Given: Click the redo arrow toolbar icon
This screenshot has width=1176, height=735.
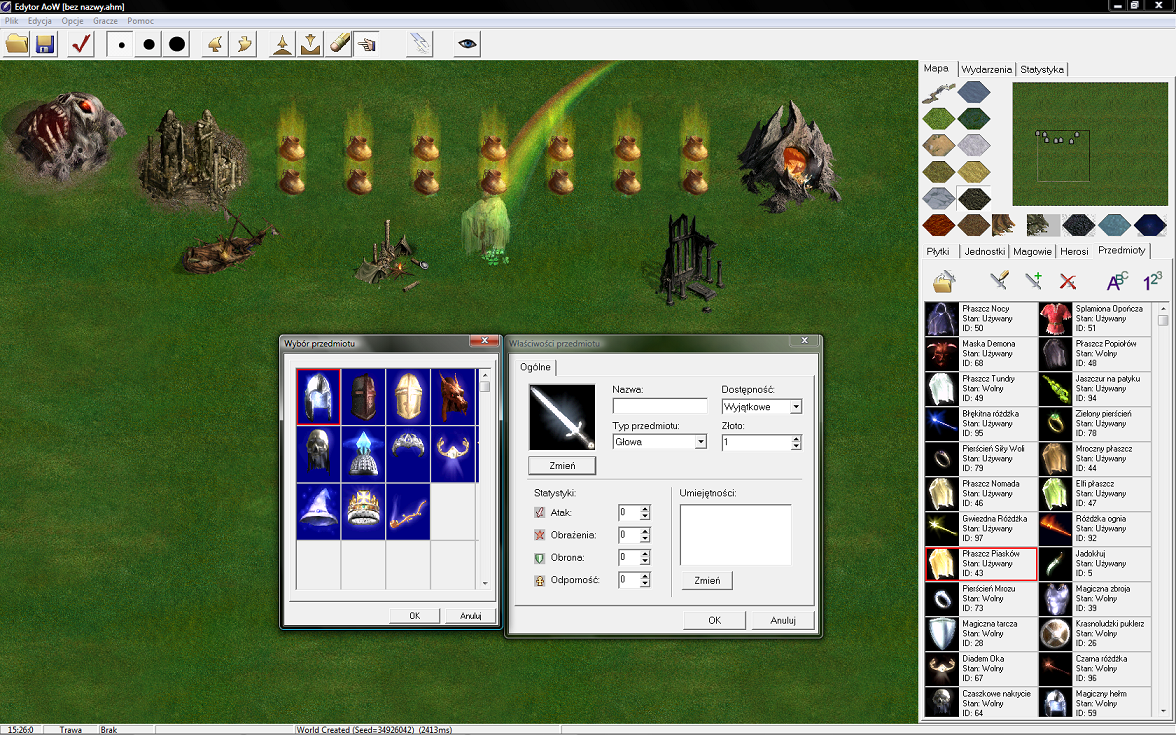Looking at the screenshot, I should pyautogui.click(x=244, y=44).
